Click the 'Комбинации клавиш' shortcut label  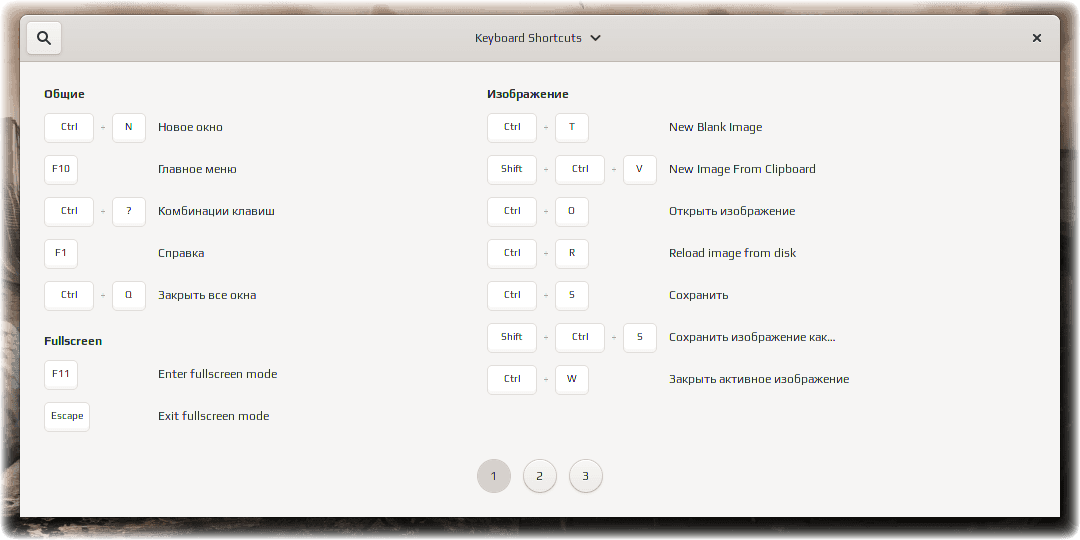pos(216,211)
